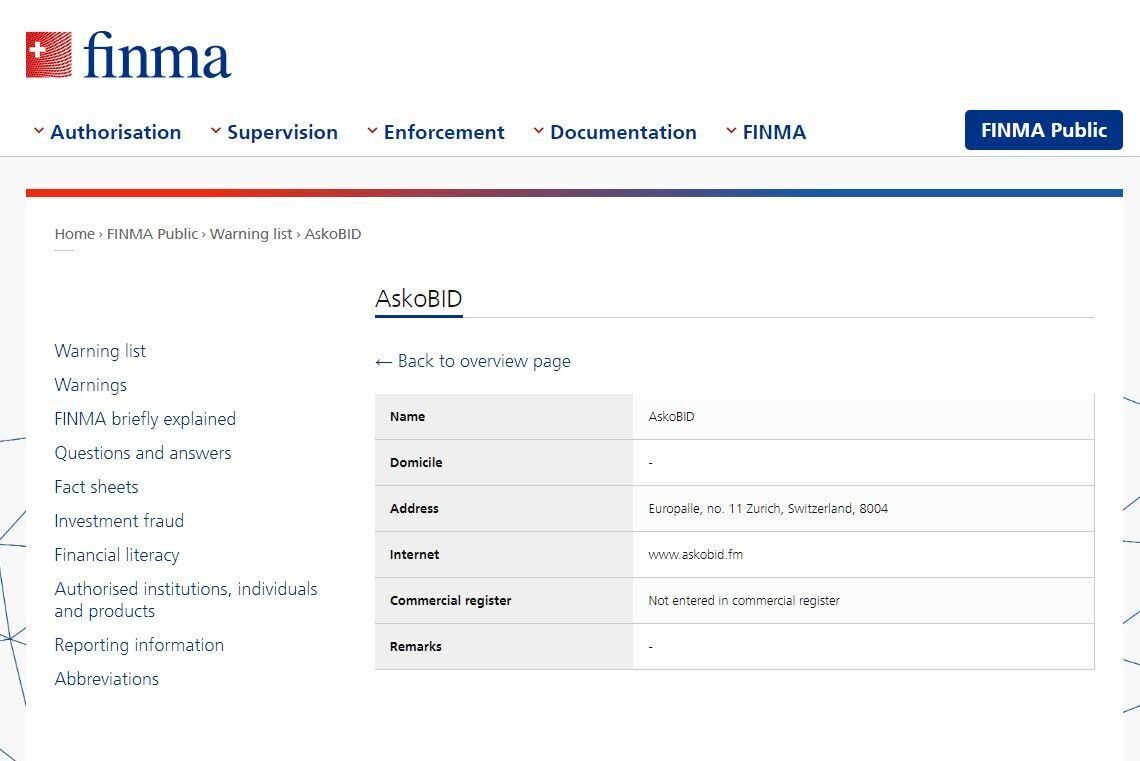Expand the Documentation menu chevron
This screenshot has width=1140, height=761.
pos(539,131)
